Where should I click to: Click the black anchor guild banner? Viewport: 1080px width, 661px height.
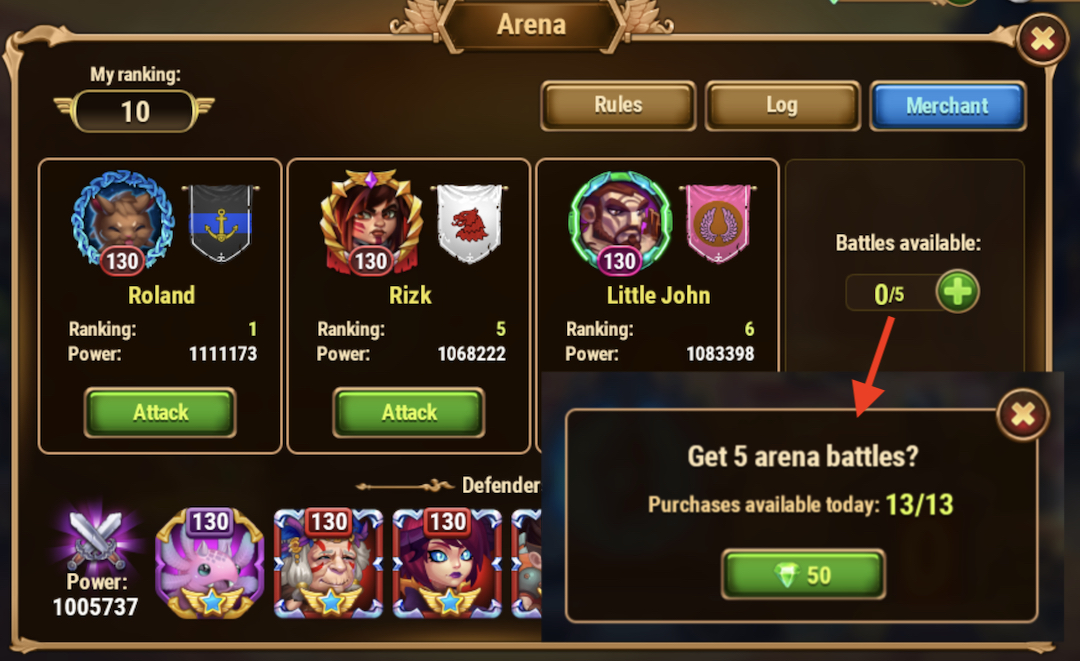(221, 223)
